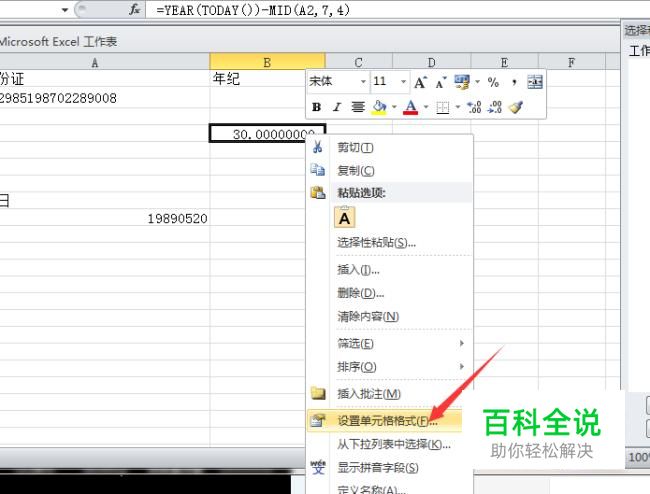Click the paste option A icon
This screenshot has height=494, width=650.
[344, 218]
